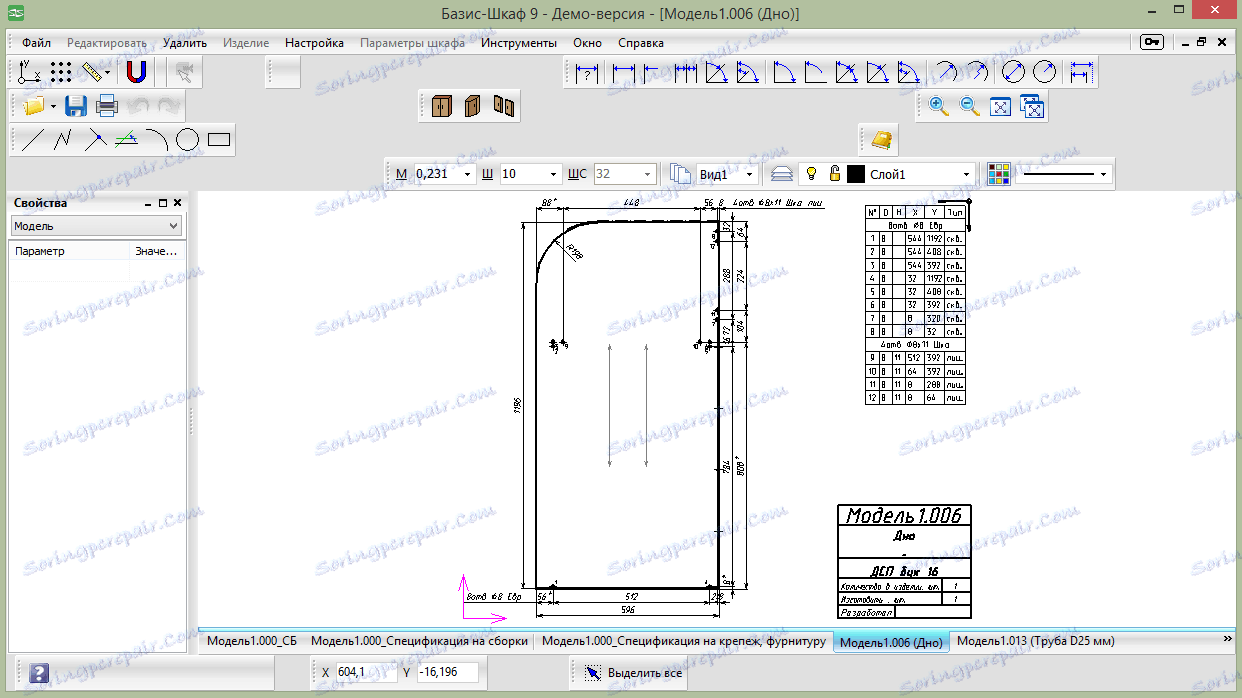
Task: Click the X coordinate input field
Action: [x=365, y=673]
